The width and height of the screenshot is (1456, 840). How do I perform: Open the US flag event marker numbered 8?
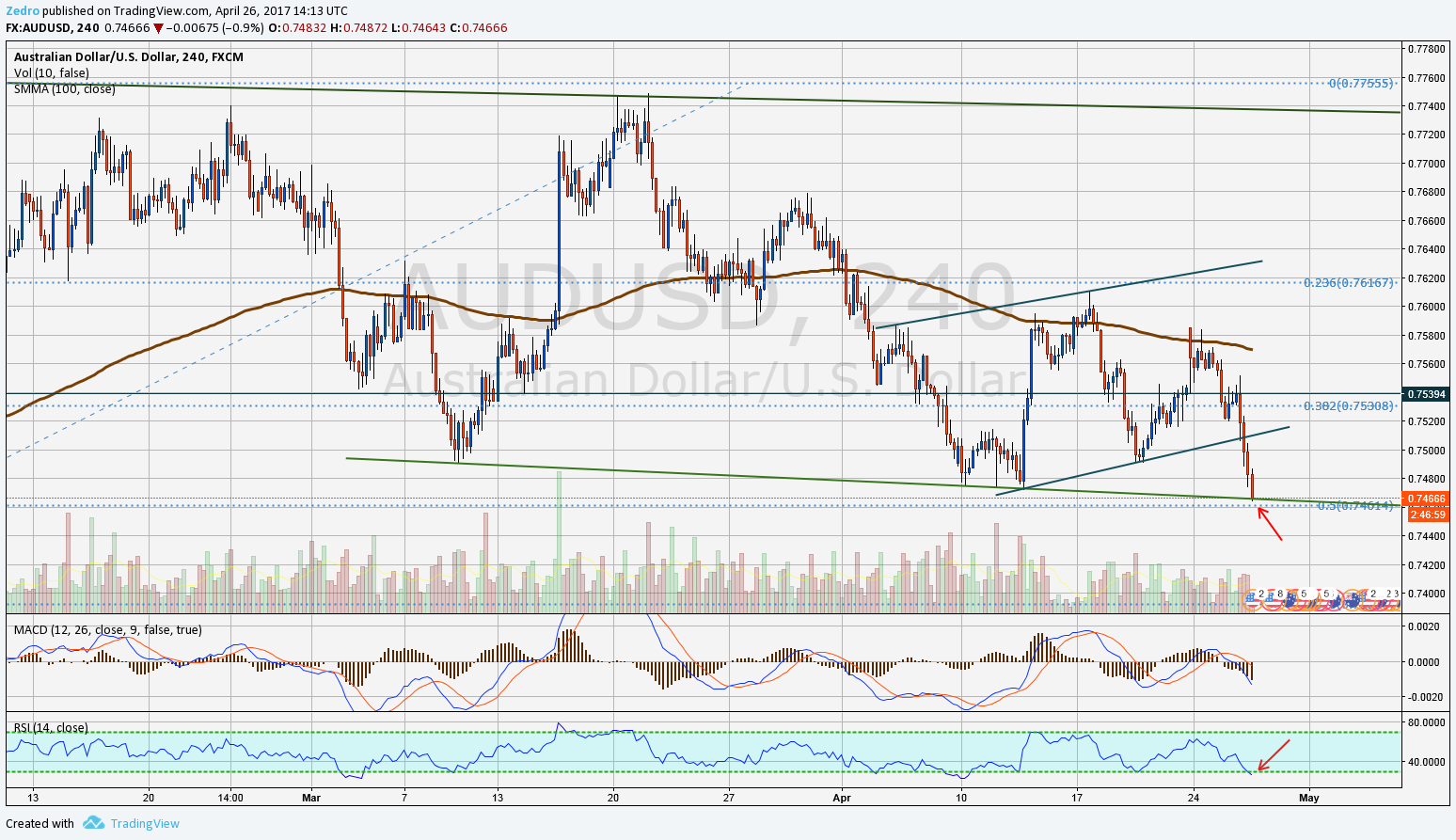(x=1274, y=600)
